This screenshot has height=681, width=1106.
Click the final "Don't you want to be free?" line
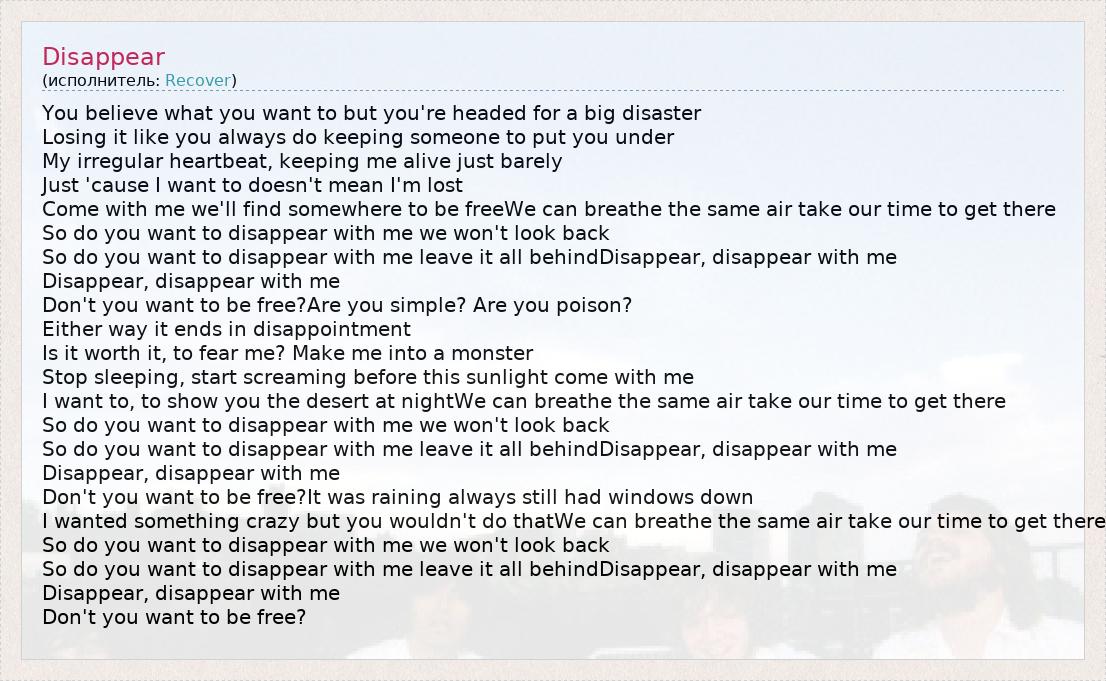tap(174, 617)
